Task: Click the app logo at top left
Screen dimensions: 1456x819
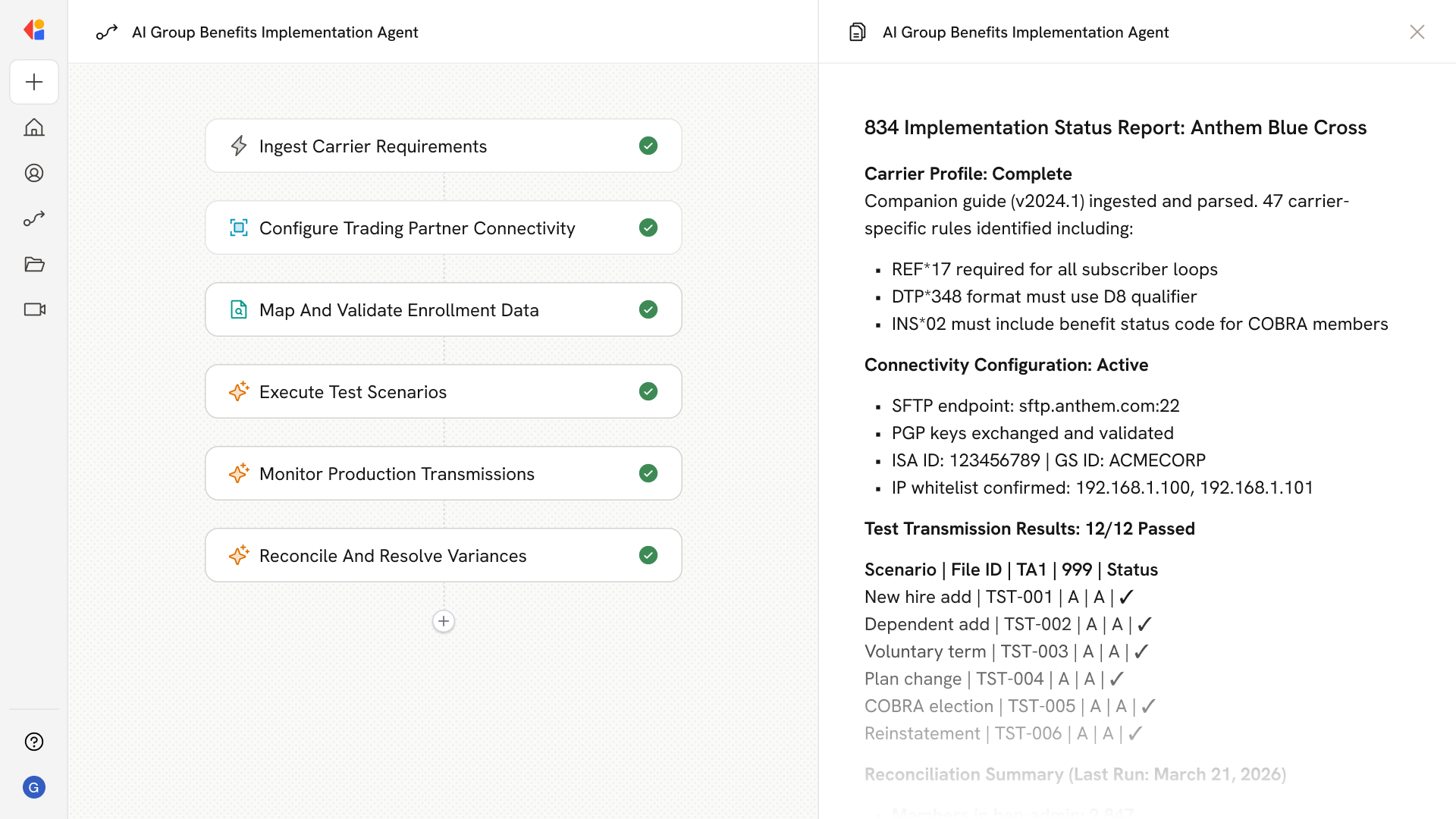Action: coord(34,30)
